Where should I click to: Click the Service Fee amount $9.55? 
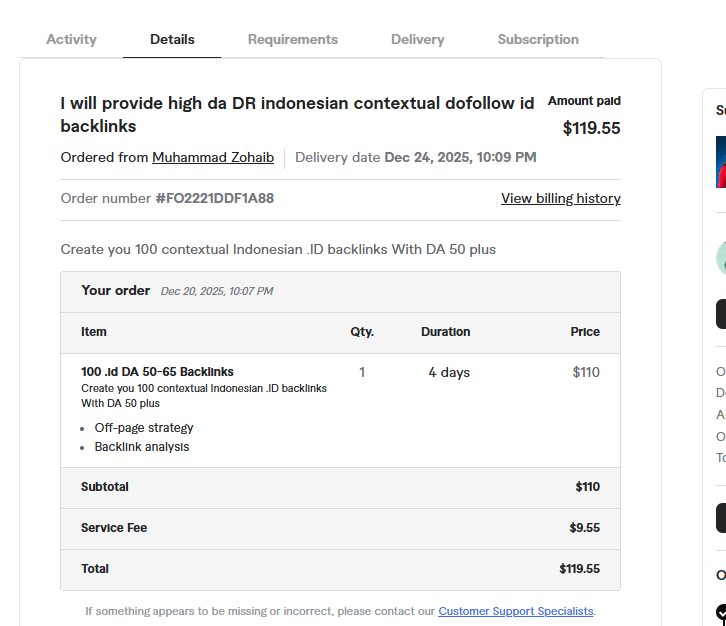coord(584,528)
